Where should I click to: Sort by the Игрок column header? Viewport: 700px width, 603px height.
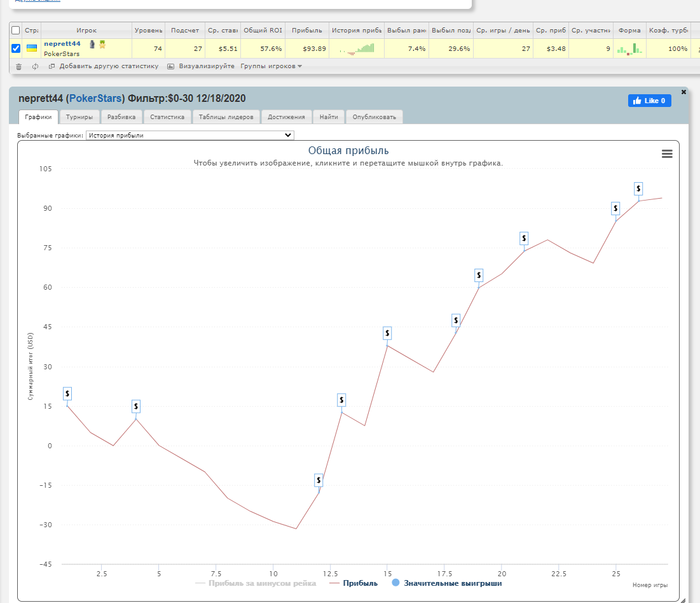[86, 30]
